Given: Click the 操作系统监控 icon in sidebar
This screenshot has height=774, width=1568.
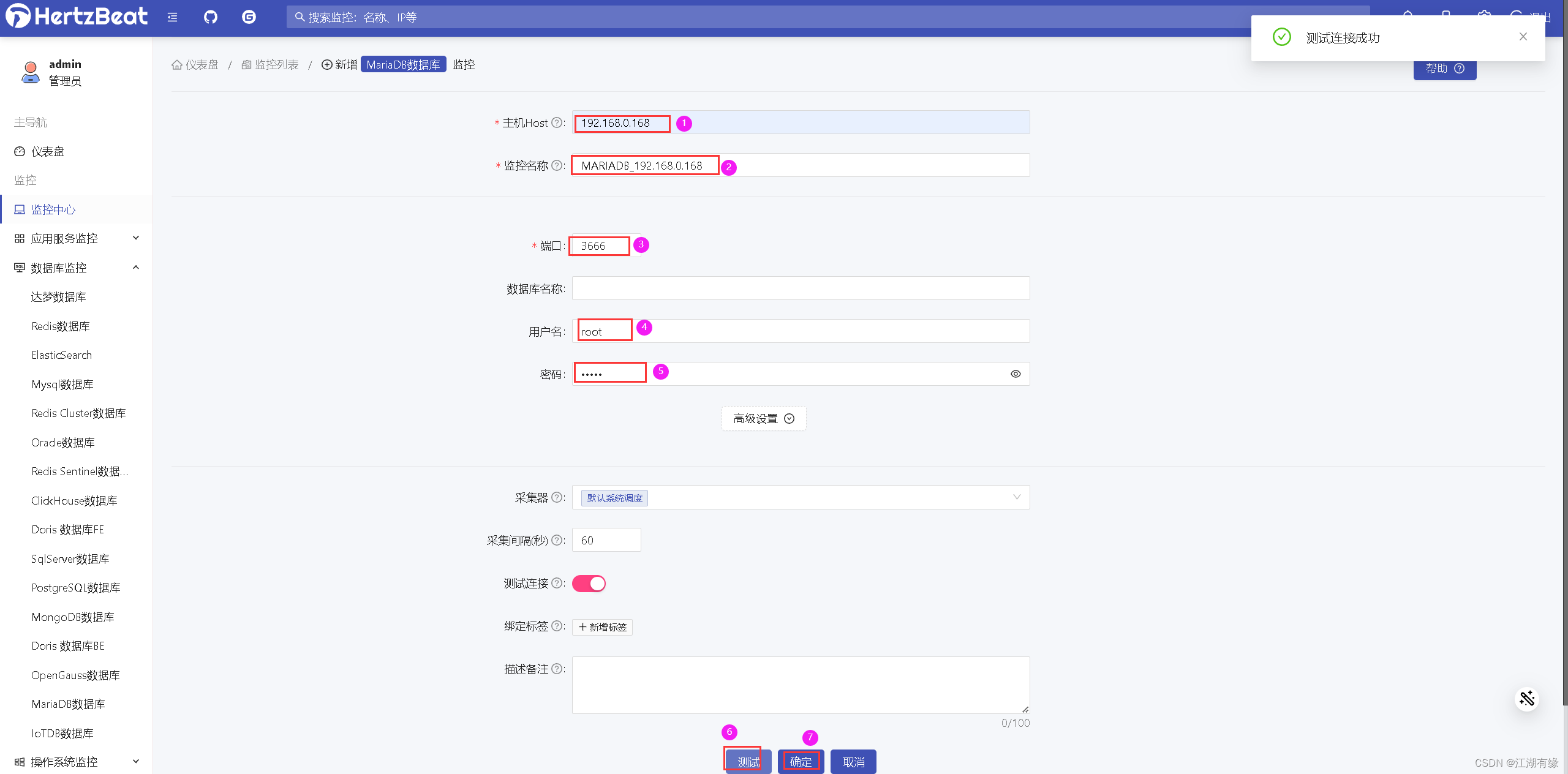Looking at the screenshot, I should tap(20, 762).
